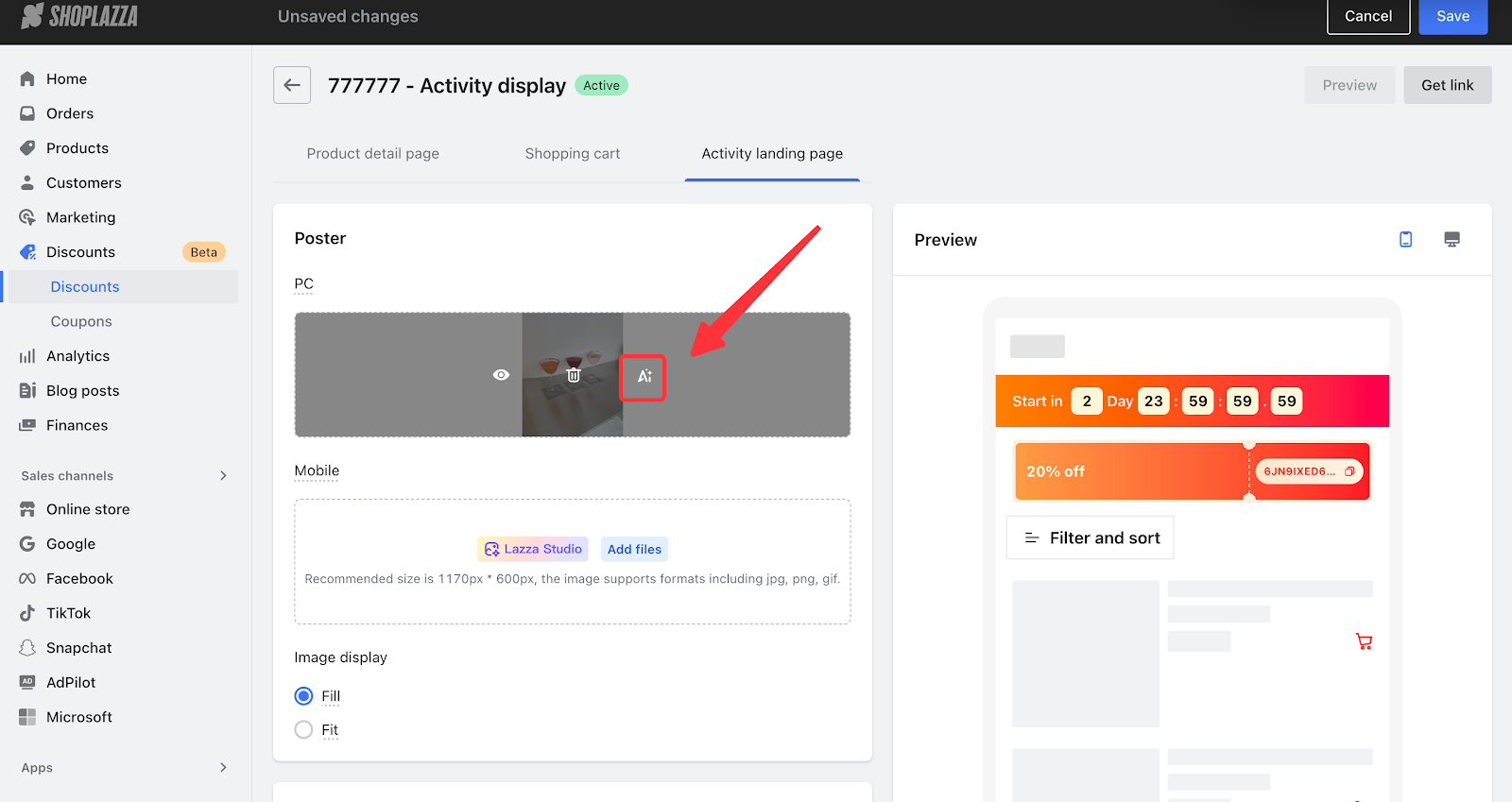Screen dimensions: 1512x802
Task: Expand the Apps section
Action: tap(223, 768)
